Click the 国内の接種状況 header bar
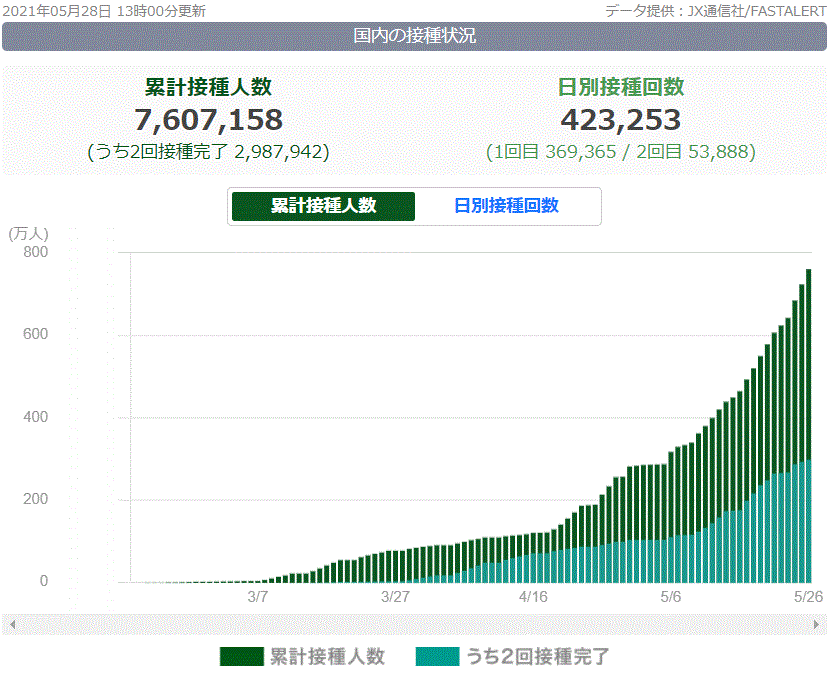The width and height of the screenshot is (831, 675). [415, 36]
